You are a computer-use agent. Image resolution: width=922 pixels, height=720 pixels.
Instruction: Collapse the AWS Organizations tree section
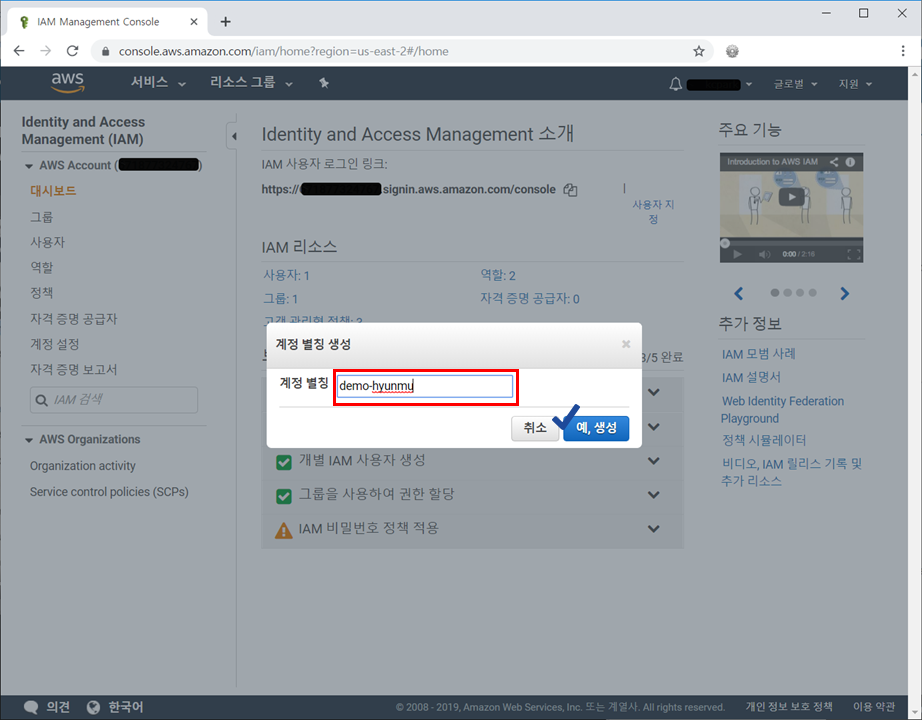point(28,440)
